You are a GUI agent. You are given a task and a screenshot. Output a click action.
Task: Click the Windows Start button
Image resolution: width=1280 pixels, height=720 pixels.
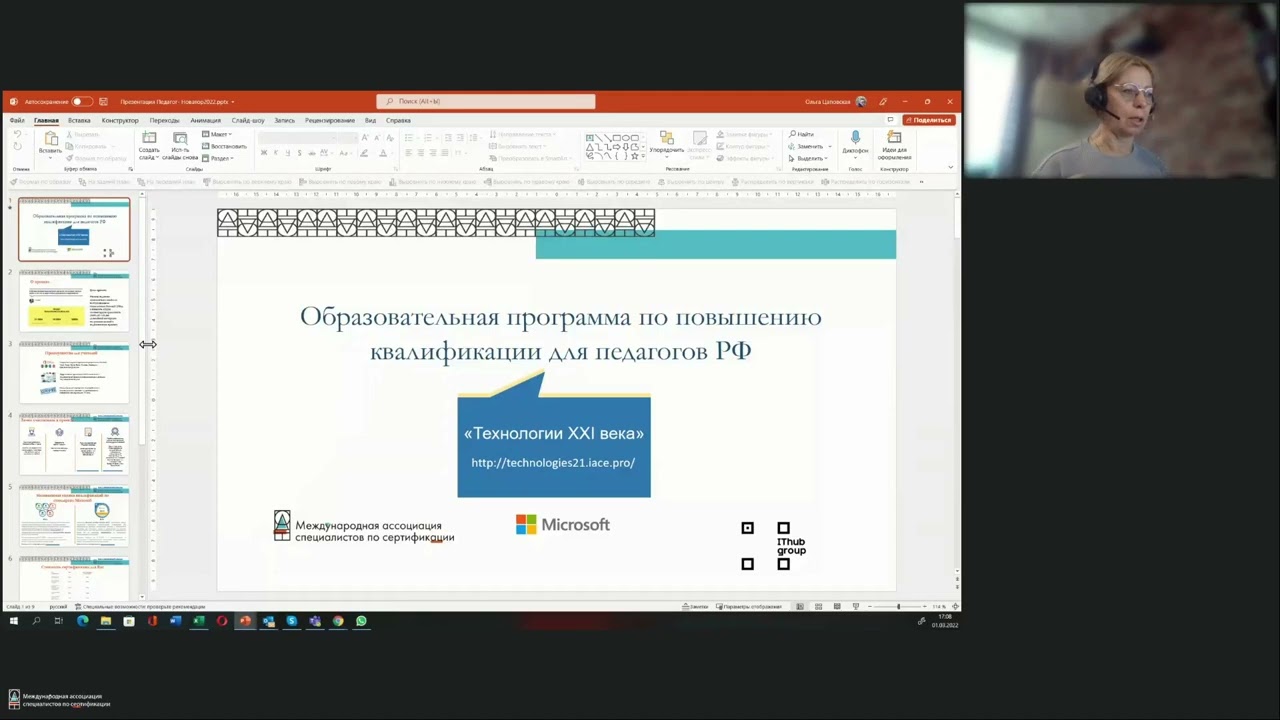pos(13,621)
